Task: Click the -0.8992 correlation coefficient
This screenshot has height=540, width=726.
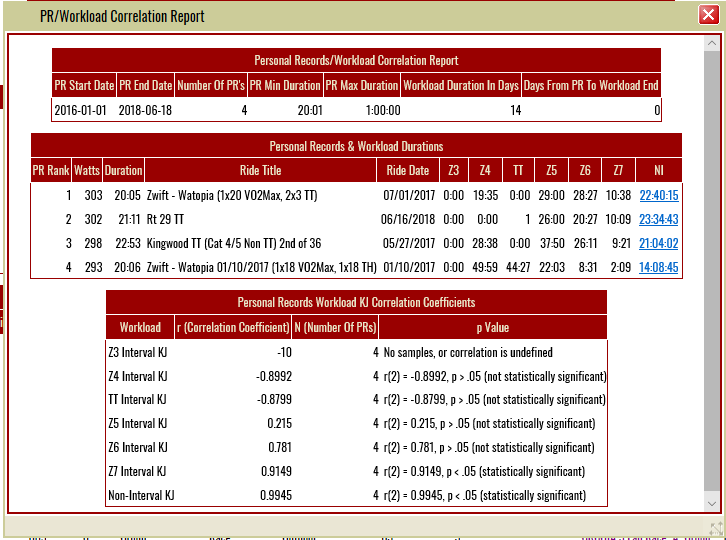Action: click(x=274, y=376)
